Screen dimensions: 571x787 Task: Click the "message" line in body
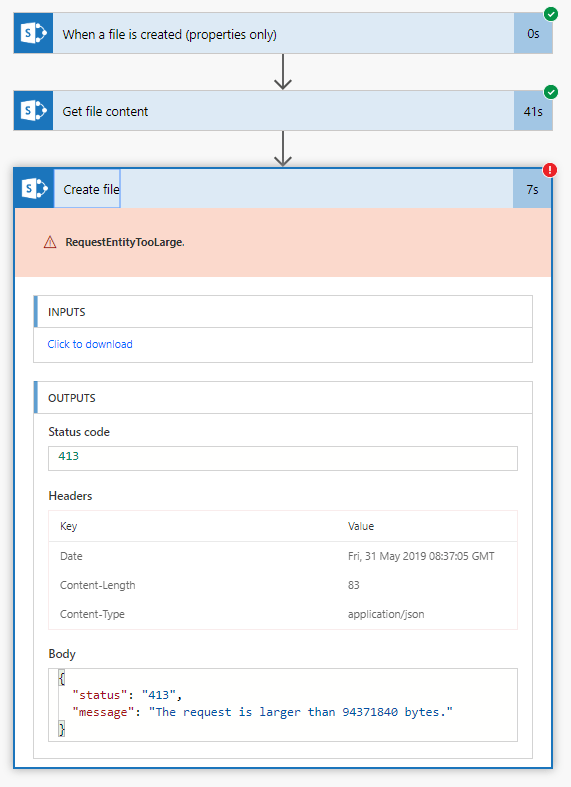point(262,712)
